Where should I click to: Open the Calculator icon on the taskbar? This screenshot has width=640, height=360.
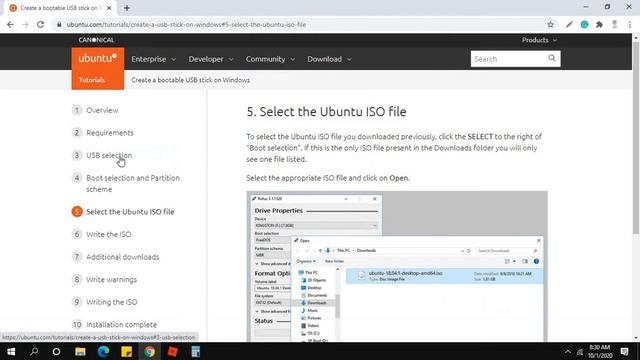196,351
